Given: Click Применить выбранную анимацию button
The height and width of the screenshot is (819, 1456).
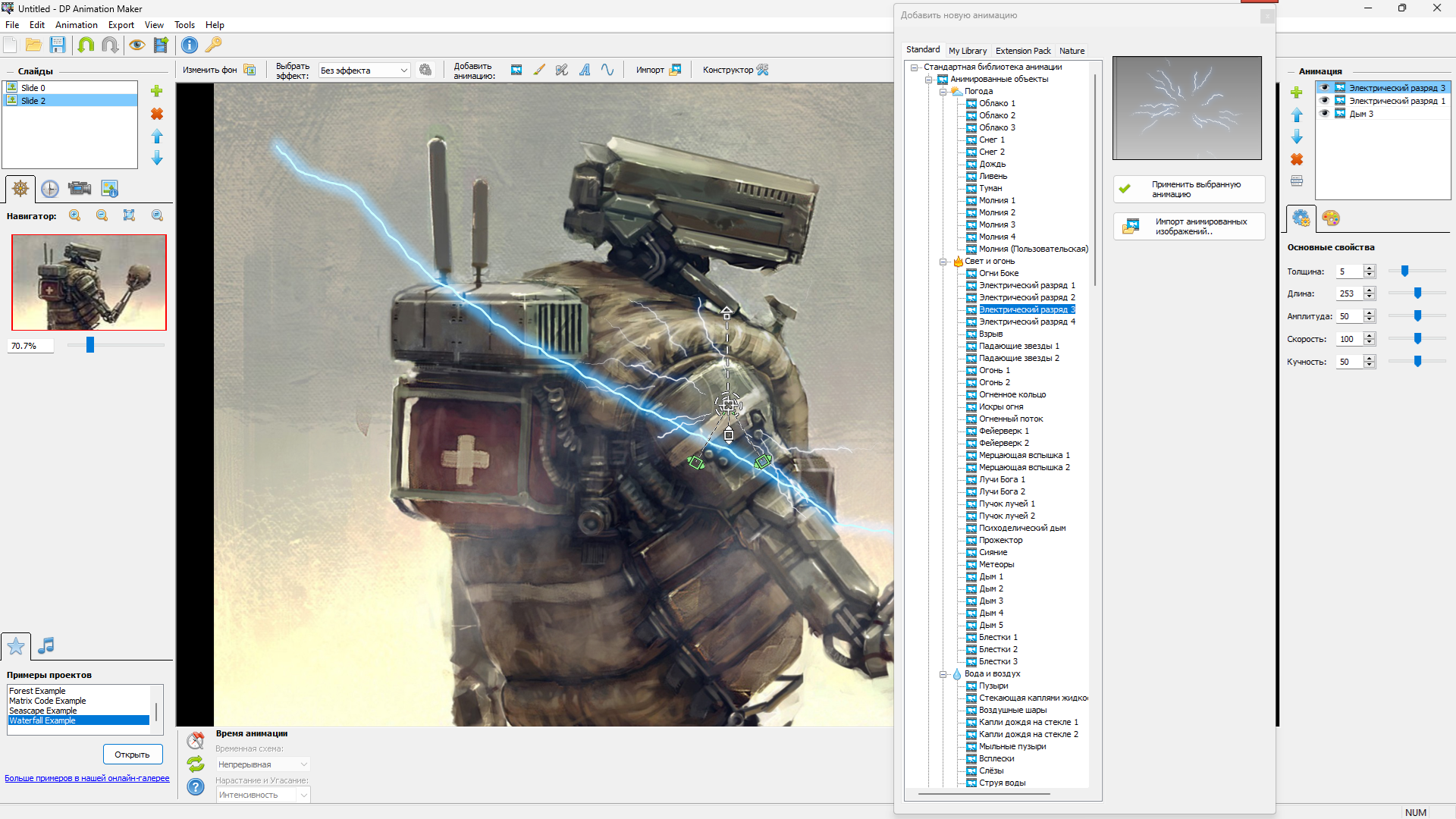Looking at the screenshot, I should point(1189,190).
